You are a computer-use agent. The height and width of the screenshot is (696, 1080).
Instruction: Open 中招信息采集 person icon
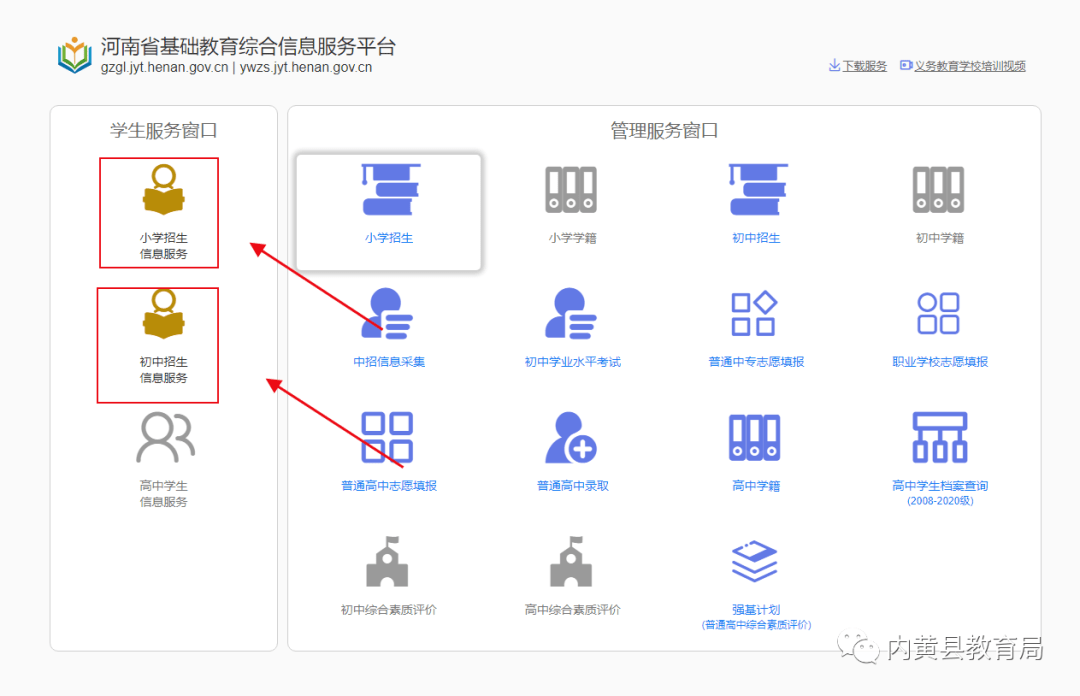click(387, 314)
